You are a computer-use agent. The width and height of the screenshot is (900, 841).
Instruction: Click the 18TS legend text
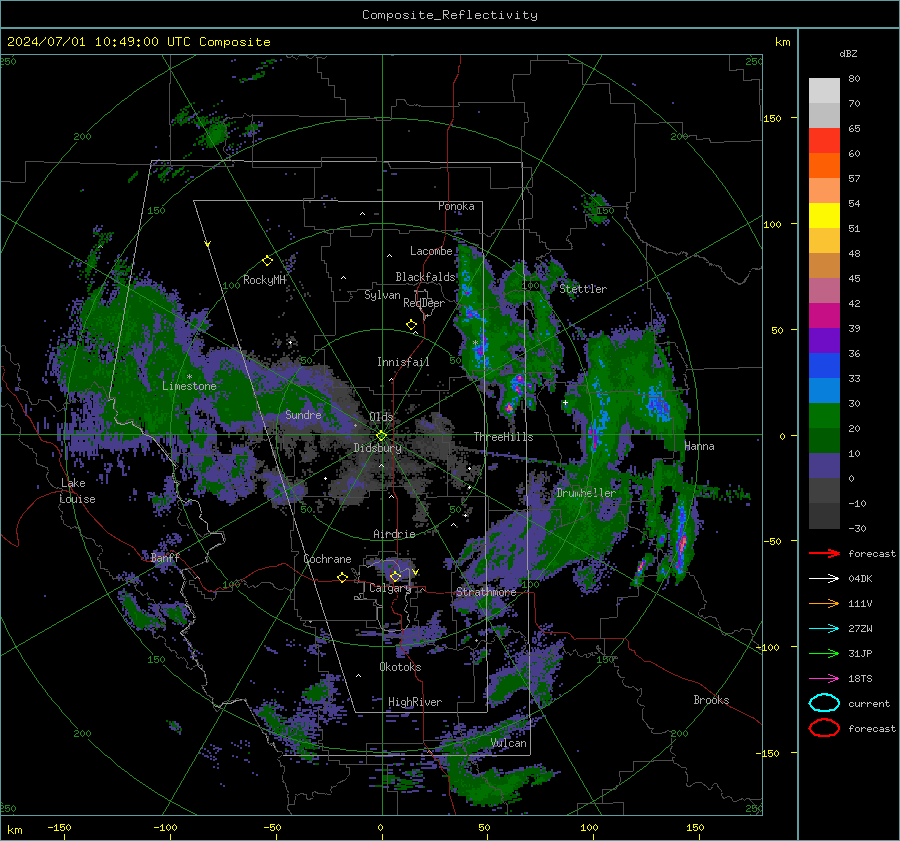coord(860,679)
